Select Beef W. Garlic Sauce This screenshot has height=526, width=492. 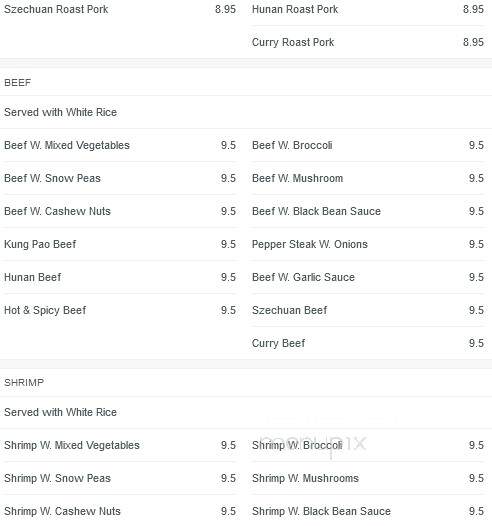[x=303, y=277]
